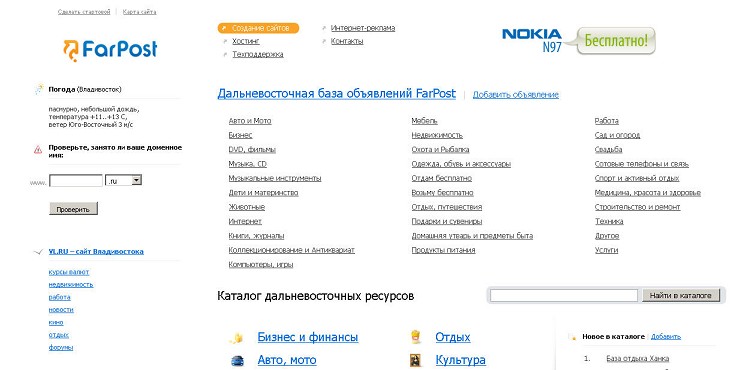
Task: Open the Nokia N97 Бесплатно banner
Action: (x=579, y=41)
